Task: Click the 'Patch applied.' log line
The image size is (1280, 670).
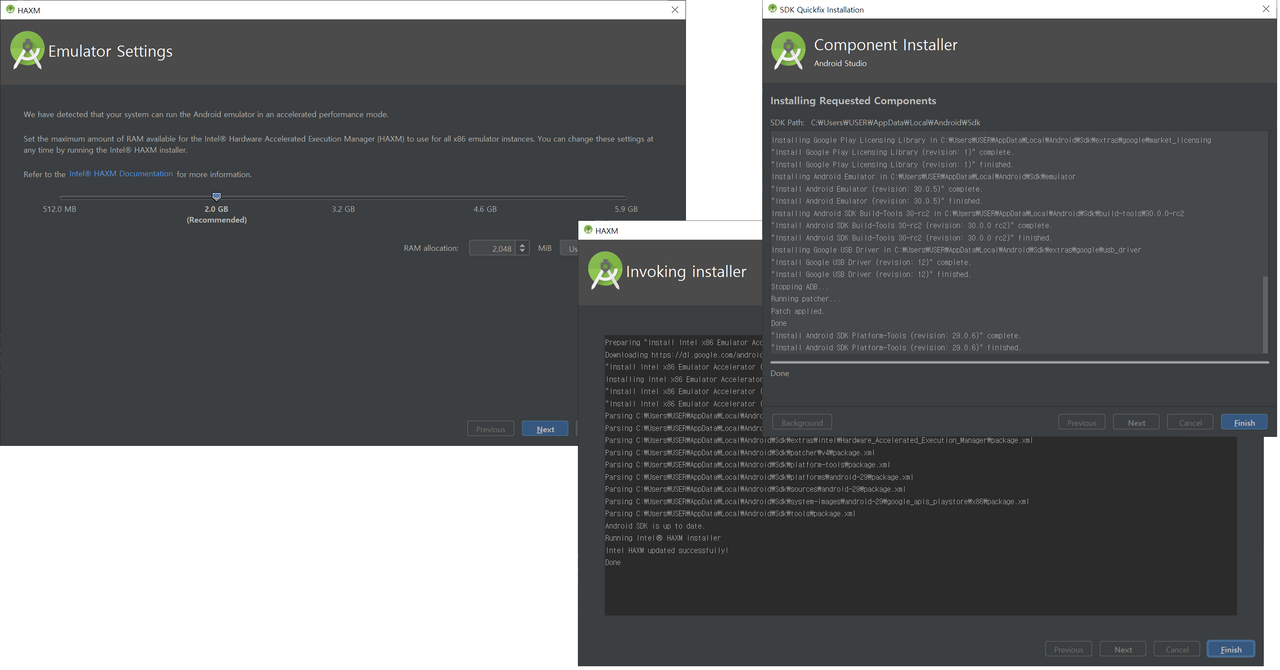Action: [x=798, y=311]
